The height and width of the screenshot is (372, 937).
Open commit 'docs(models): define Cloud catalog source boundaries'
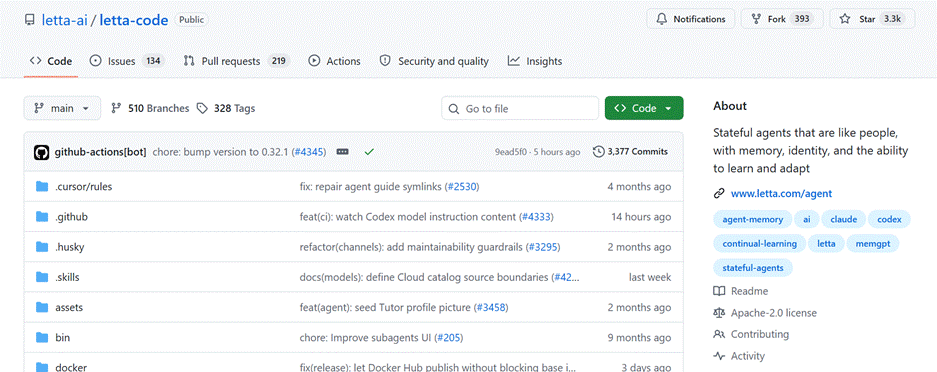424,277
